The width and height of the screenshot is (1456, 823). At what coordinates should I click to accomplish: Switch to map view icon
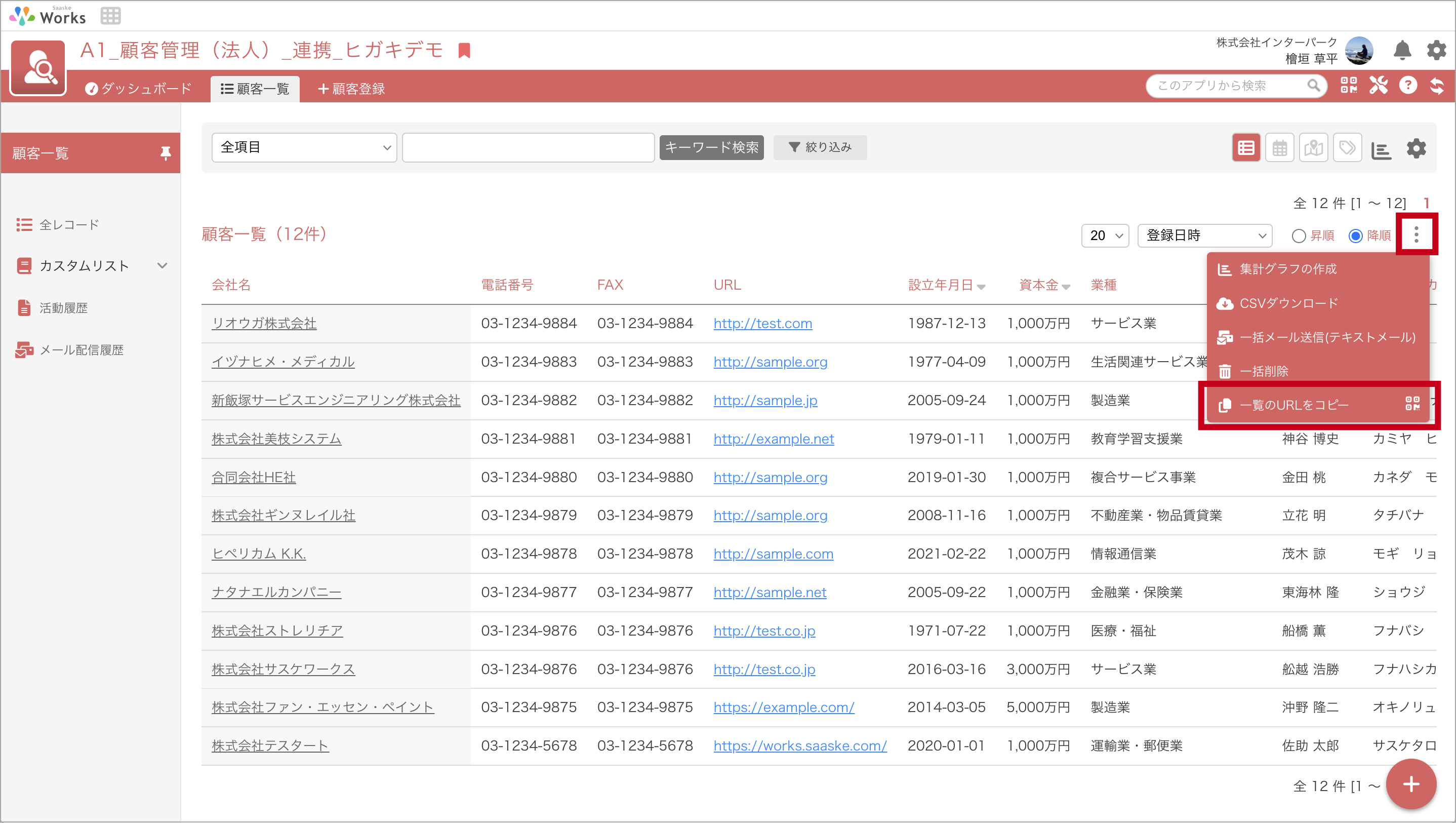coord(1314,148)
